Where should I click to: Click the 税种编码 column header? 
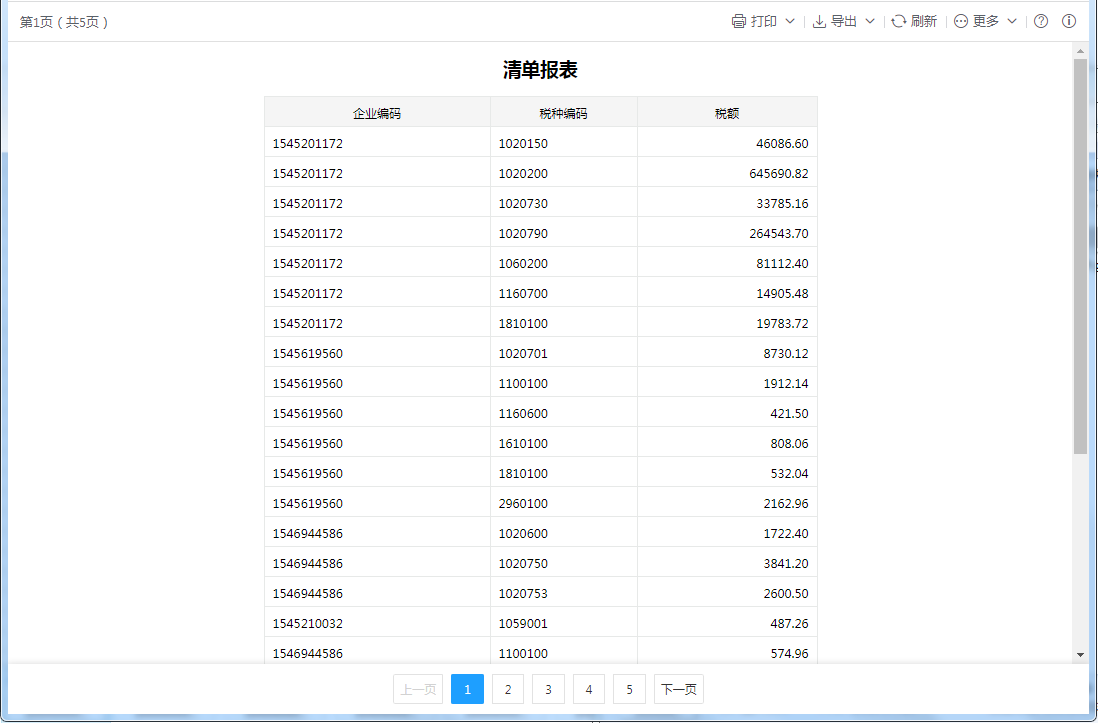point(563,113)
